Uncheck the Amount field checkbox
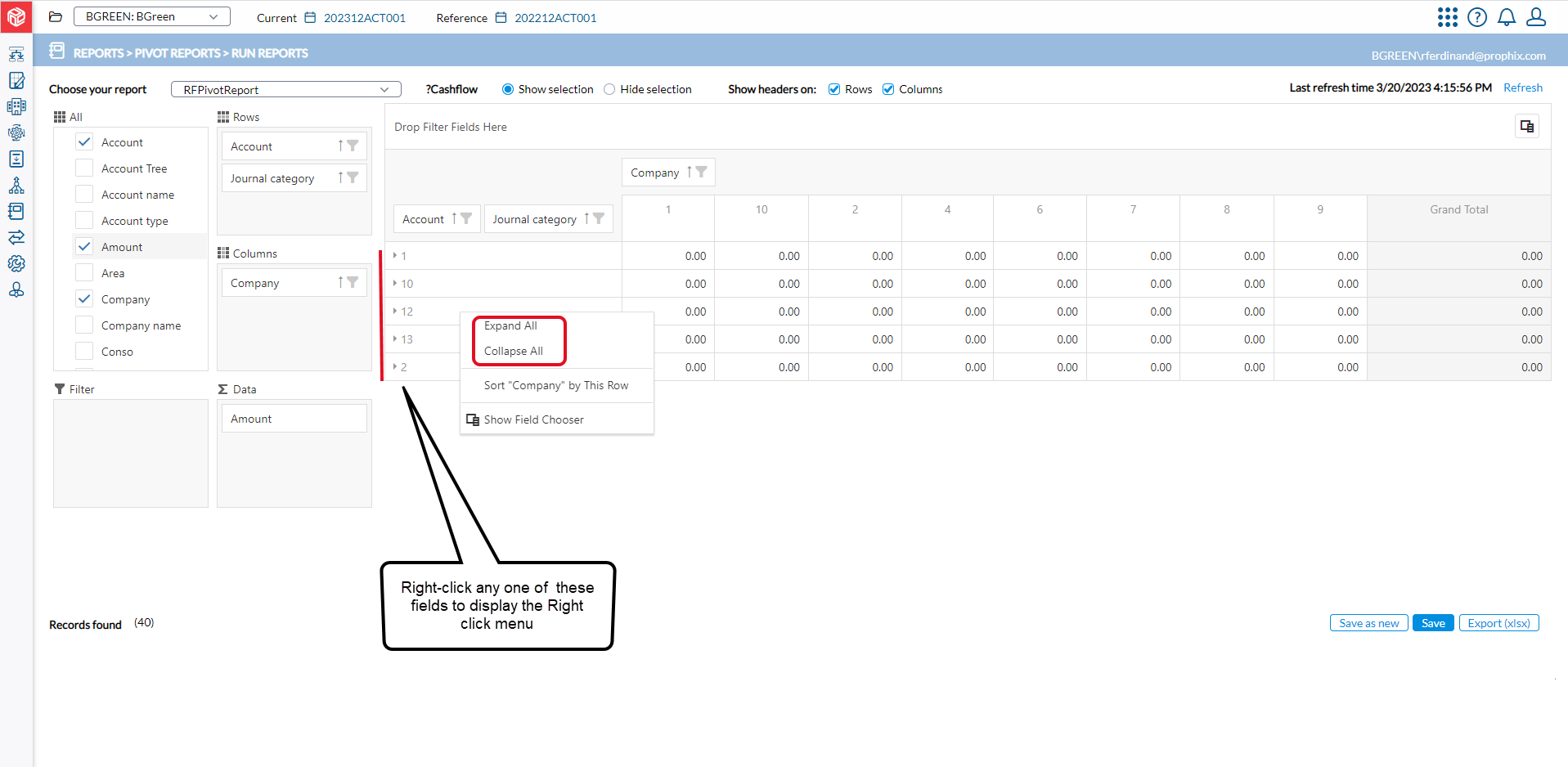Screen dimensions: 1568x767 (x=84, y=246)
